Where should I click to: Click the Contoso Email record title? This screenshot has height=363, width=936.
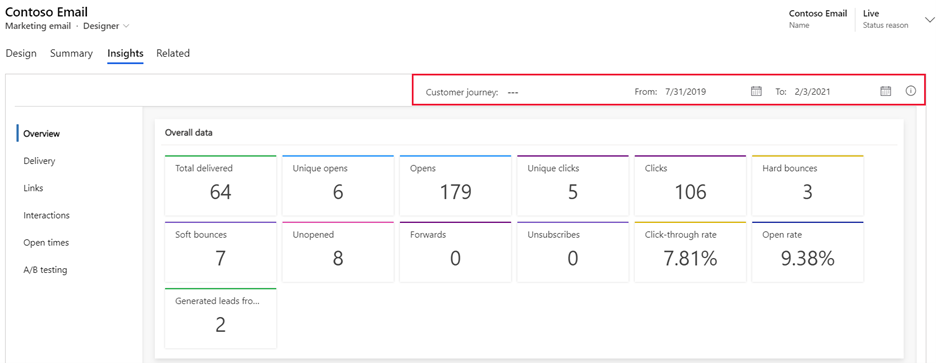47,11
